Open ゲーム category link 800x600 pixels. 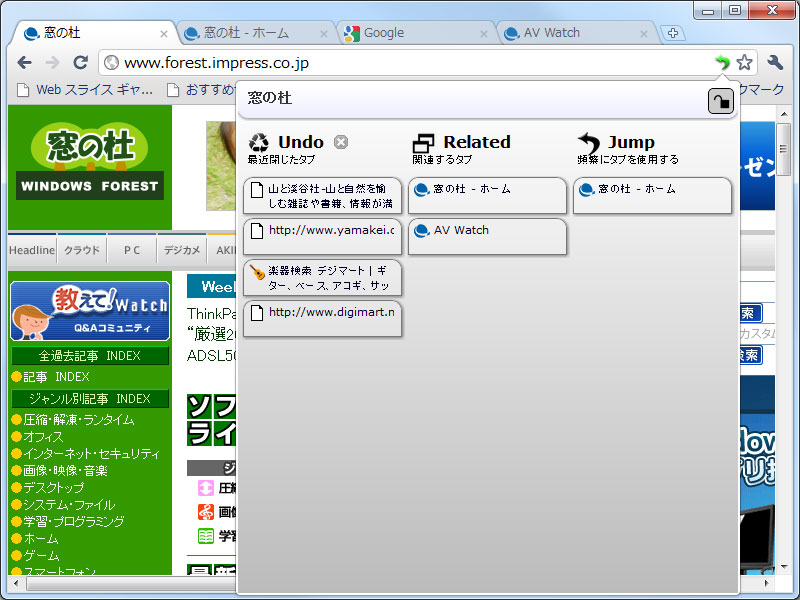[41, 556]
